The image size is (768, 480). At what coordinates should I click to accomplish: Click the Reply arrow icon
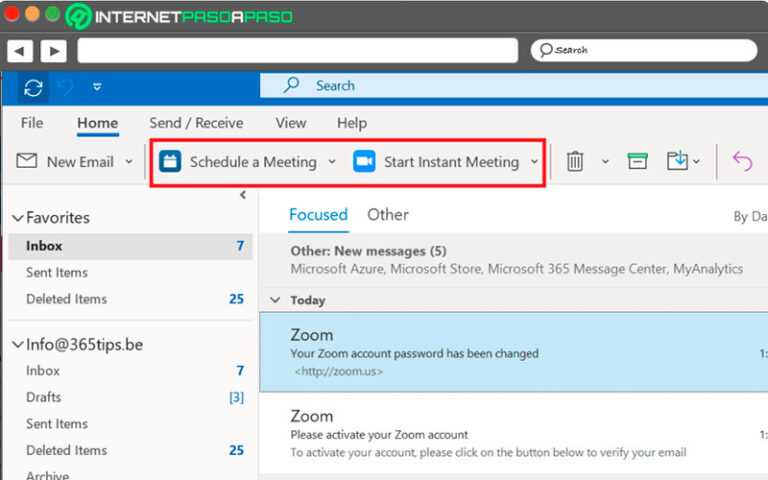(x=743, y=161)
